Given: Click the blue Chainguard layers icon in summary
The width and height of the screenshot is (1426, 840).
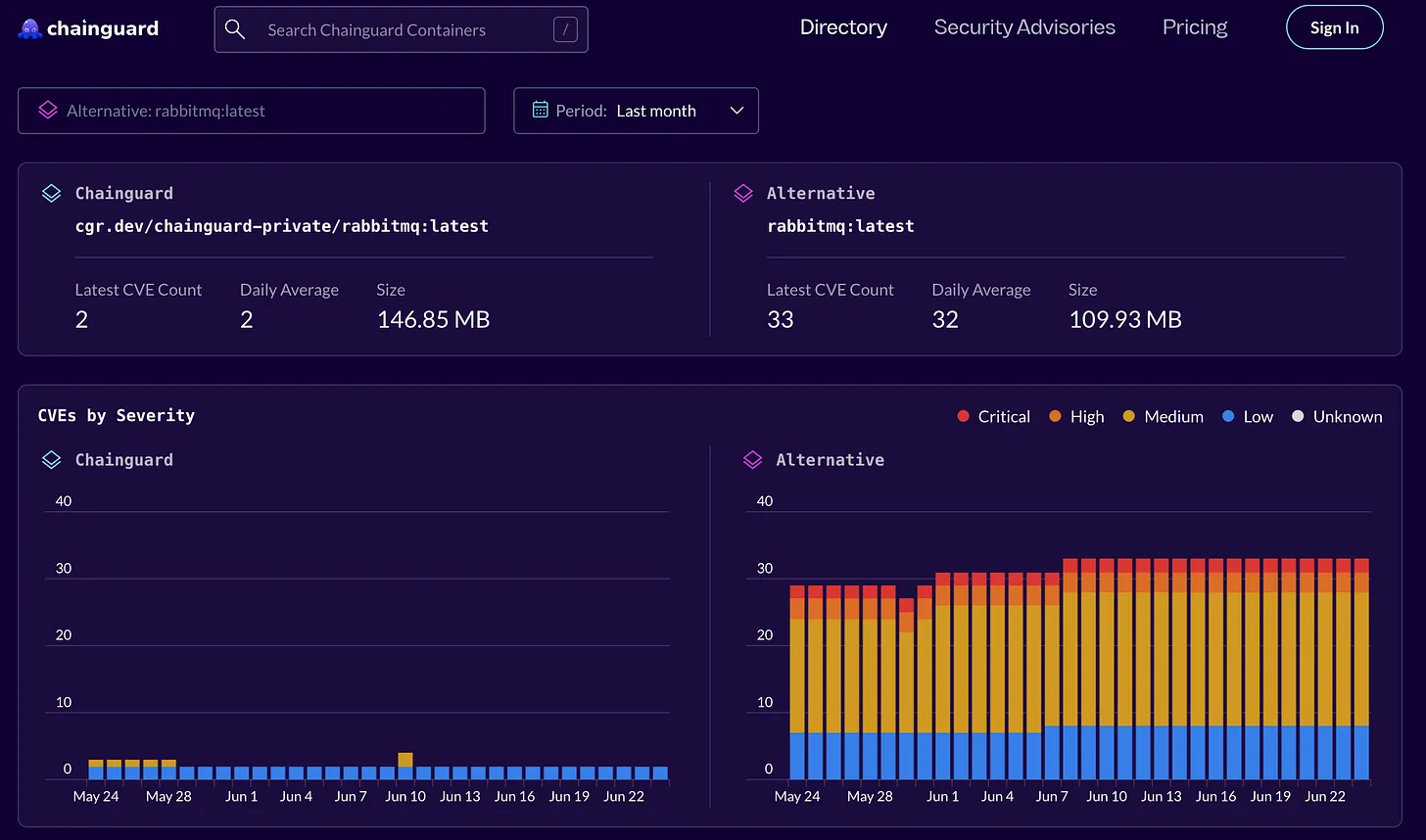Looking at the screenshot, I should (x=51, y=193).
